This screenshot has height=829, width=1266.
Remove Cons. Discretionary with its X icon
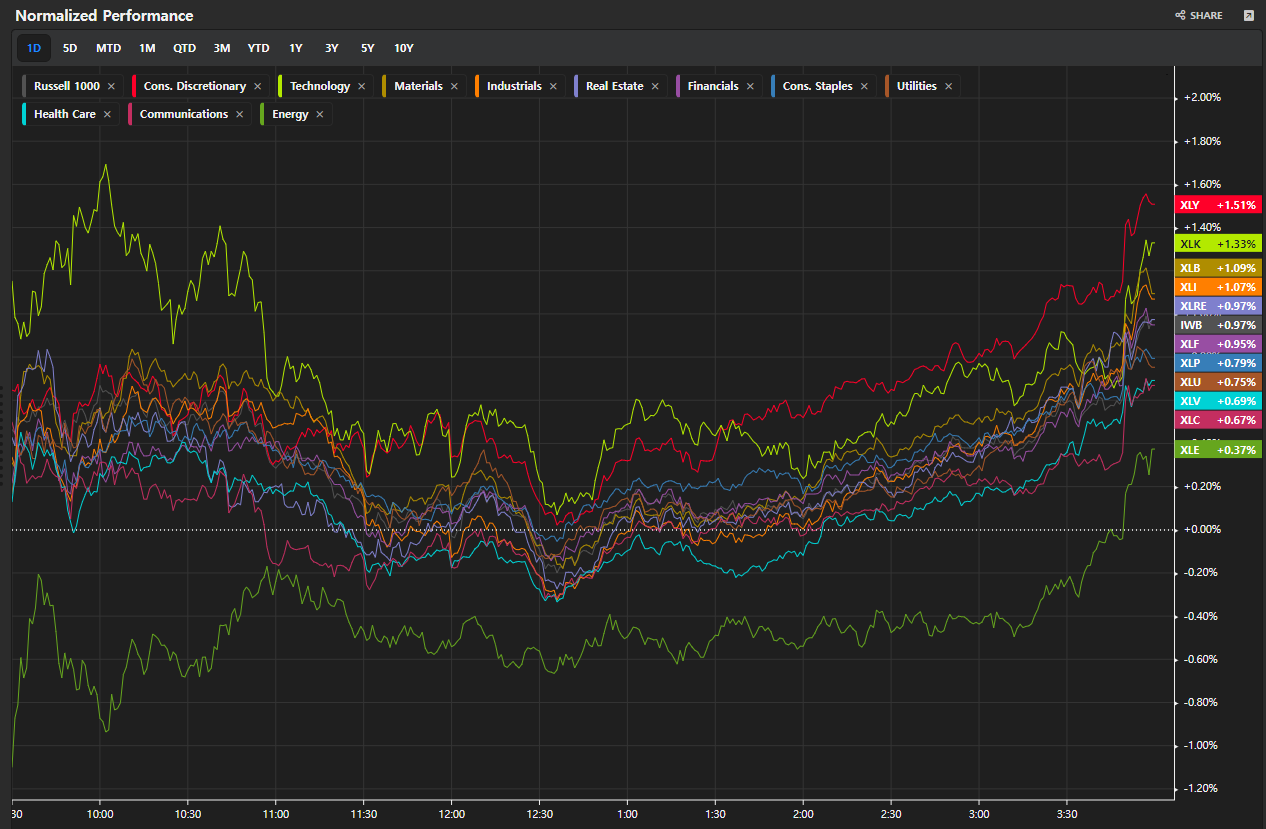click(257, 86)
